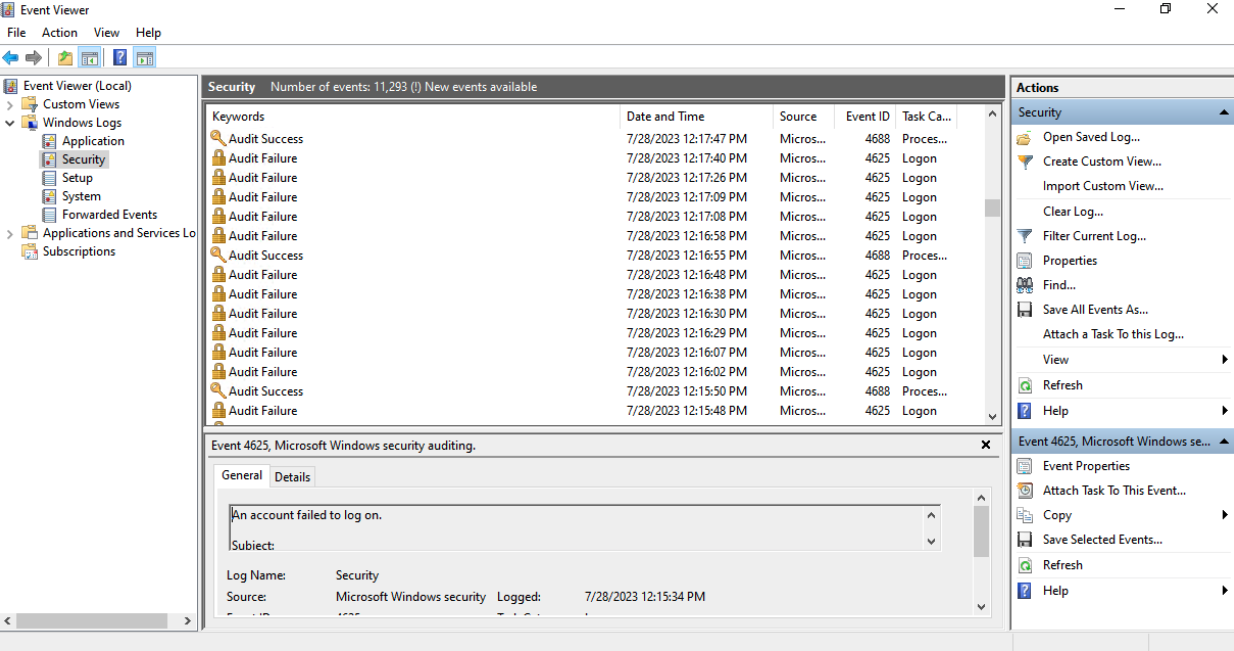Click the key icon for 12:15:50 PM event
The width and height of the screenshot is (1234, 651).
point(218,391)
